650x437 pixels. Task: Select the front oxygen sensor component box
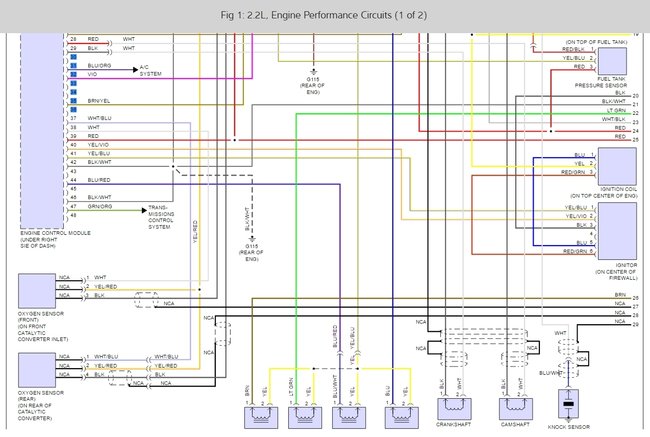point(37,291)
